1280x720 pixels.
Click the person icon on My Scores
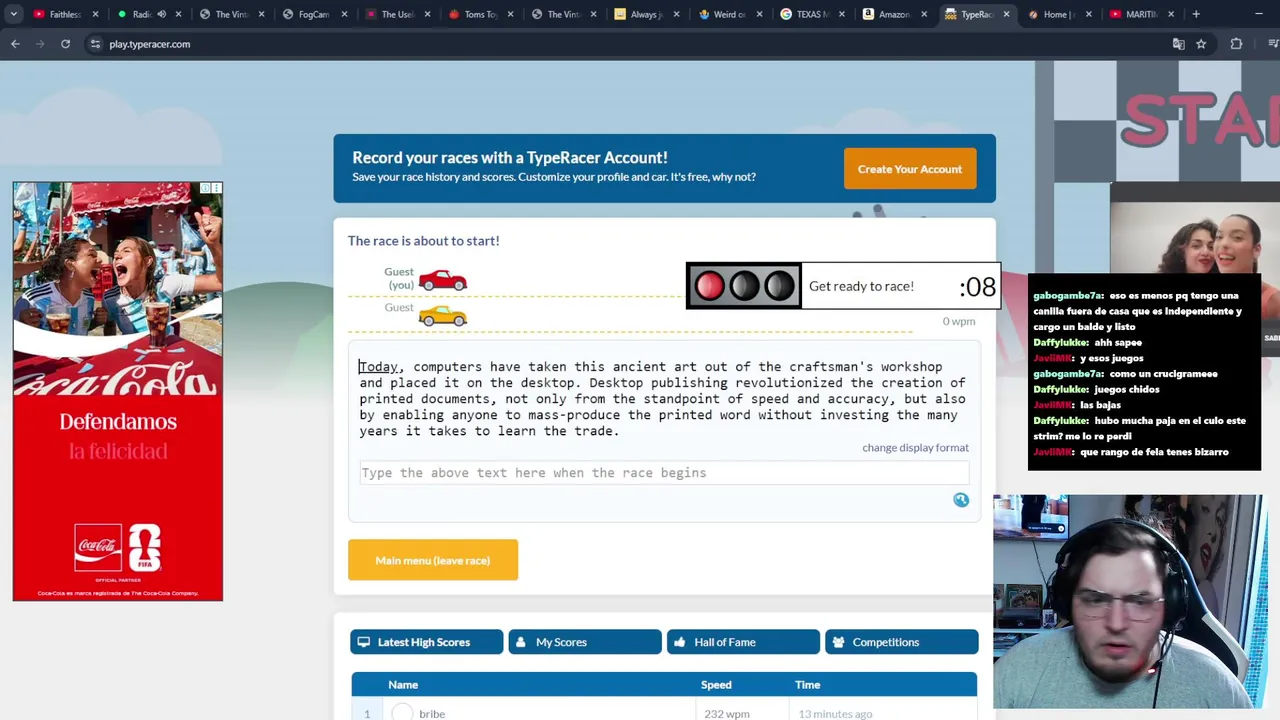(522, 642)
